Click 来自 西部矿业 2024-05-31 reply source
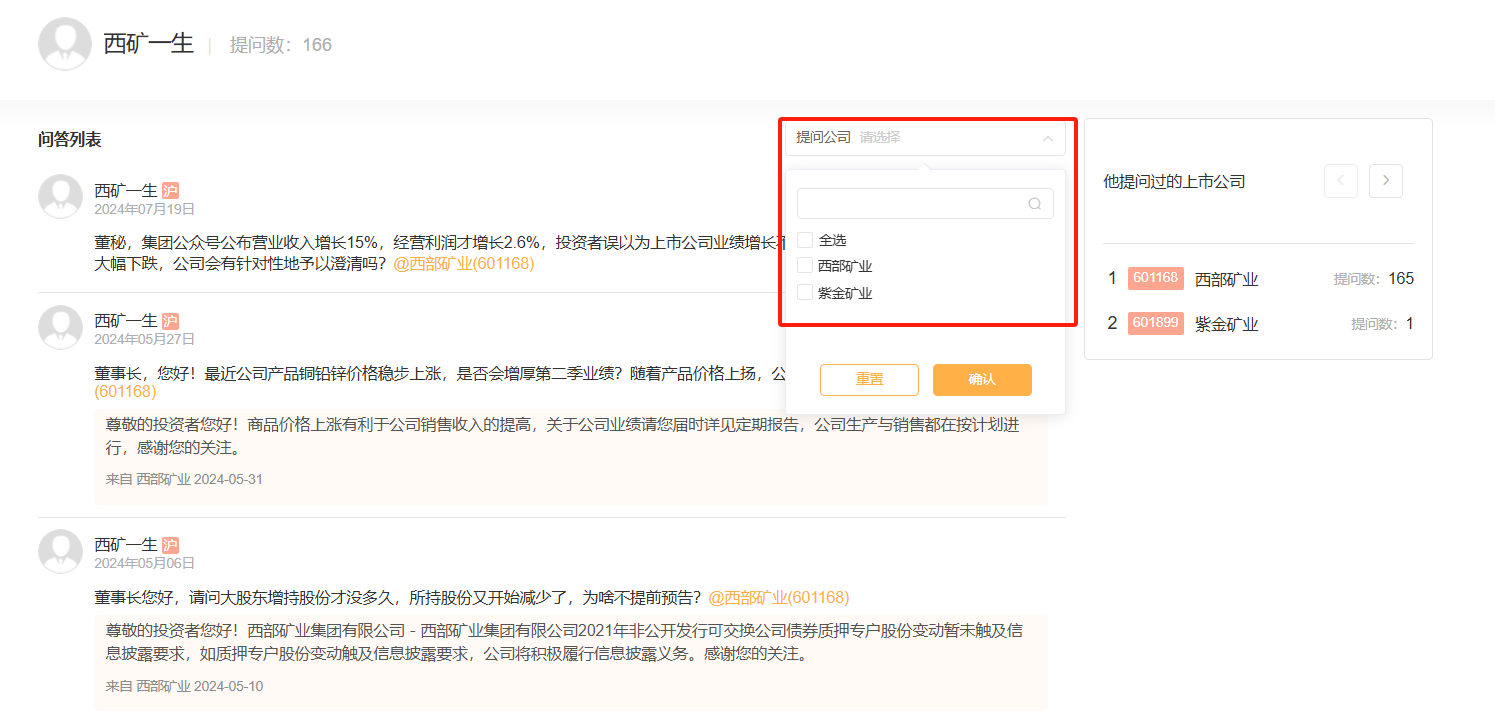This screenshot has height=722, width=1495. click(184, 480)
